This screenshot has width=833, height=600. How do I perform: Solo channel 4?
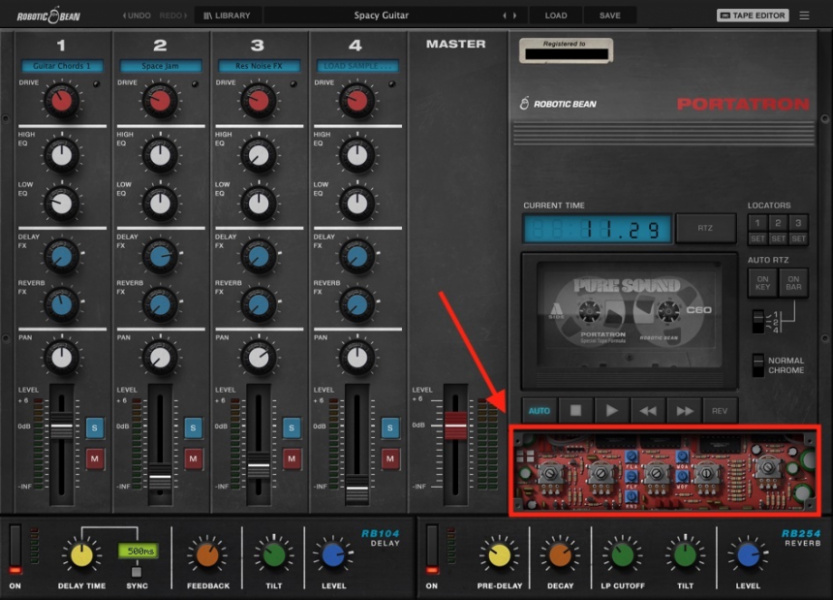(x=390, y=427)
